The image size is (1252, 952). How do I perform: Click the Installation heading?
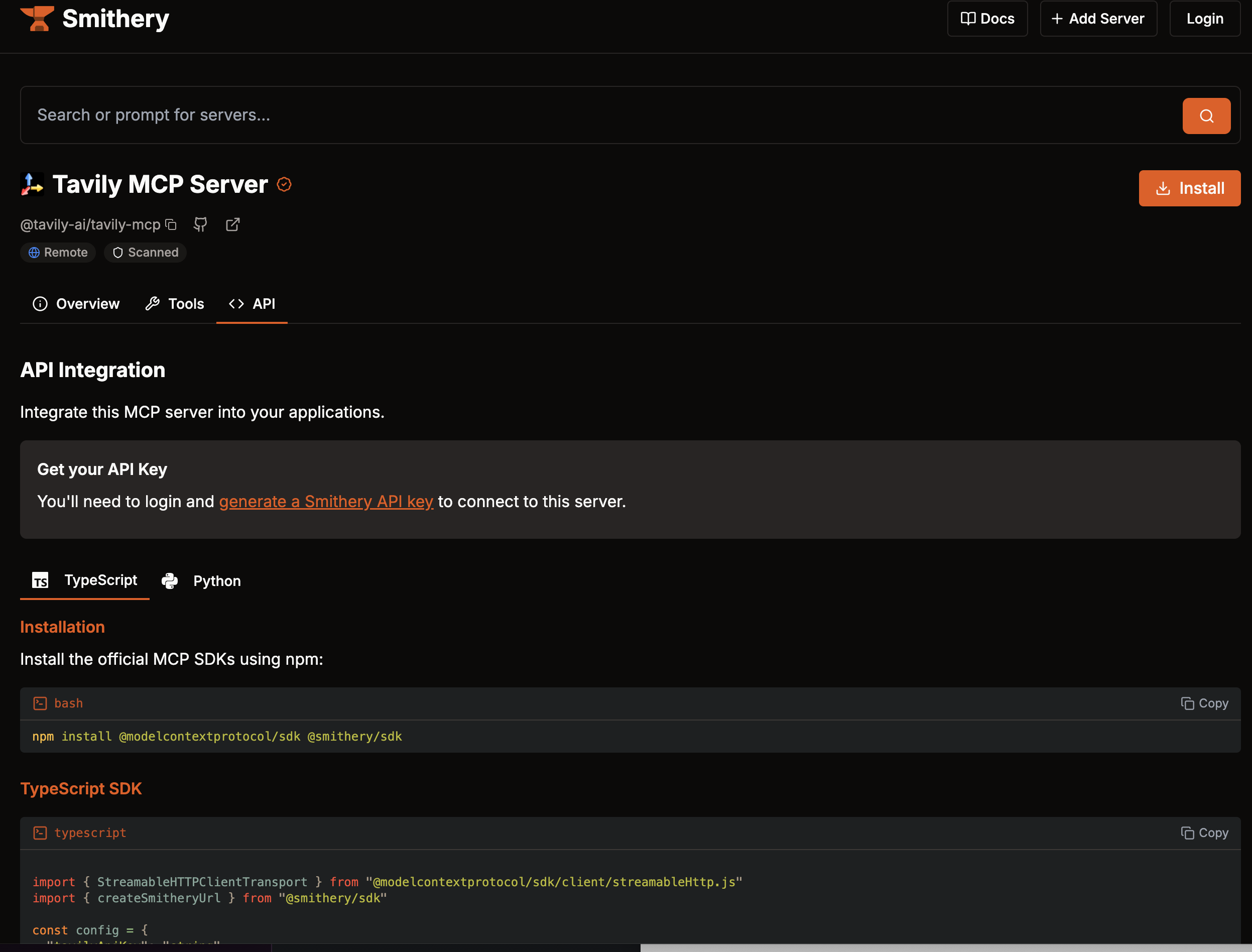pos(62,627)
